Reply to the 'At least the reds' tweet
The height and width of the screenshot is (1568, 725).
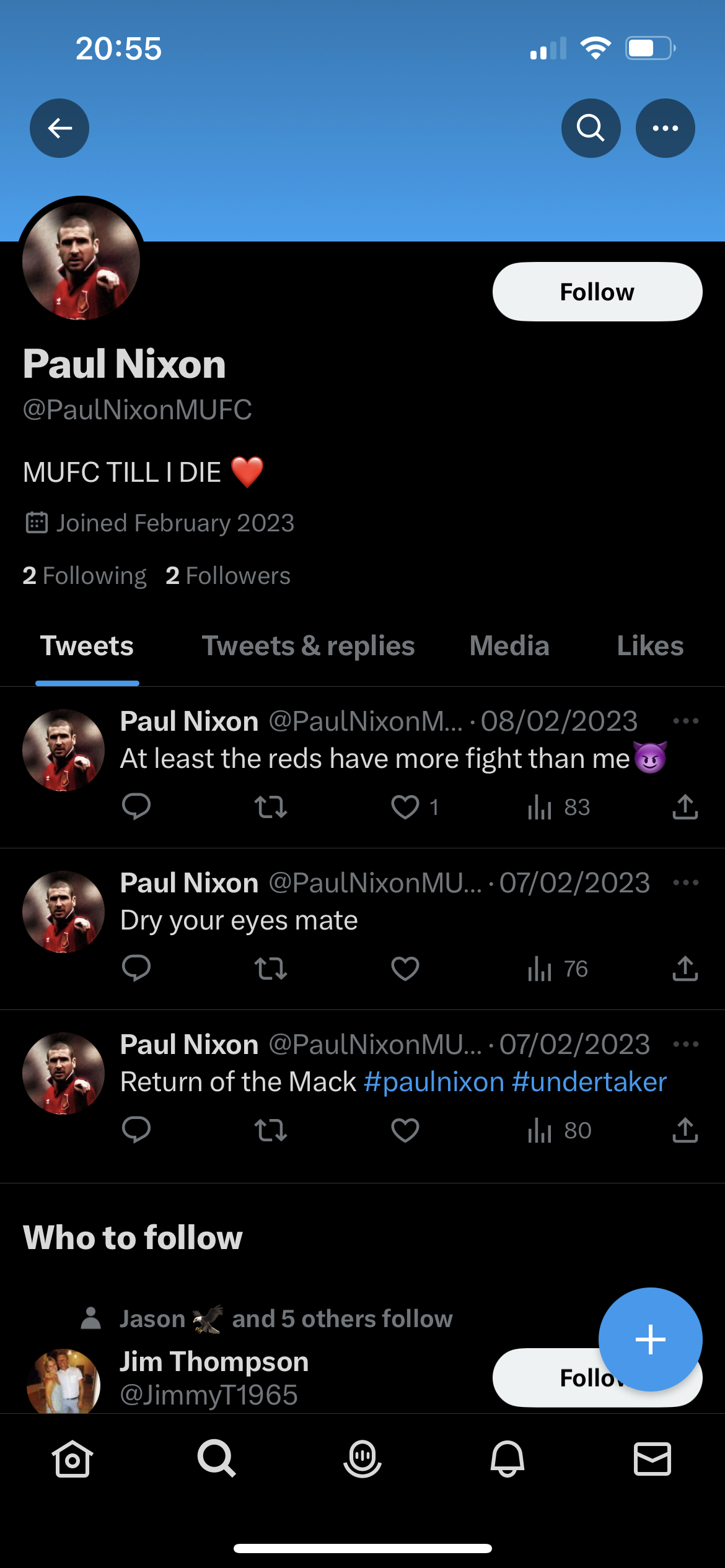[x=136, y=807]
